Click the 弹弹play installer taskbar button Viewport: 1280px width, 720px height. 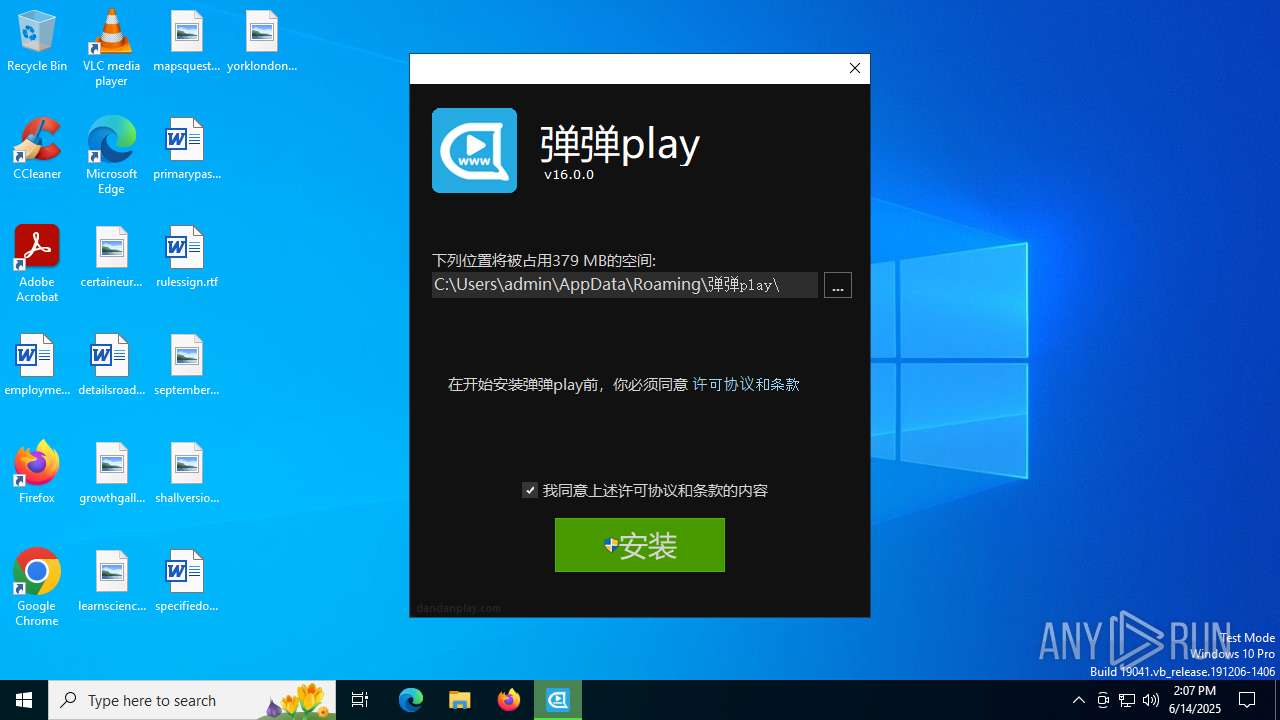558,700
